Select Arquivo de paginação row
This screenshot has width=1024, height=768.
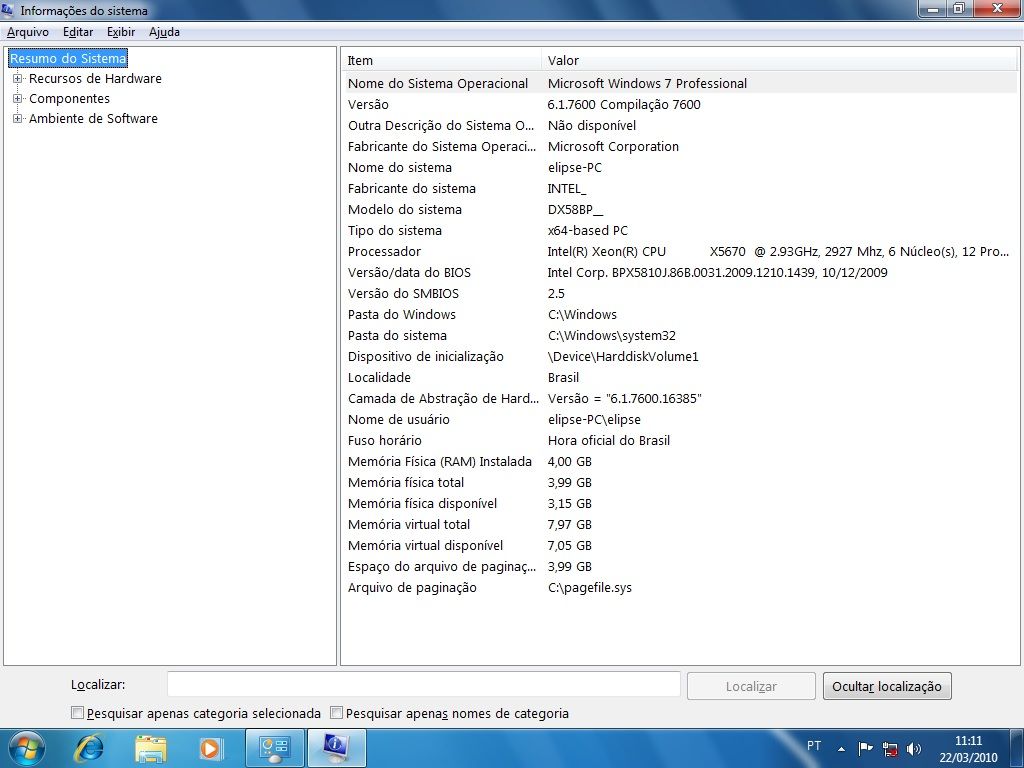coord(679,588)
